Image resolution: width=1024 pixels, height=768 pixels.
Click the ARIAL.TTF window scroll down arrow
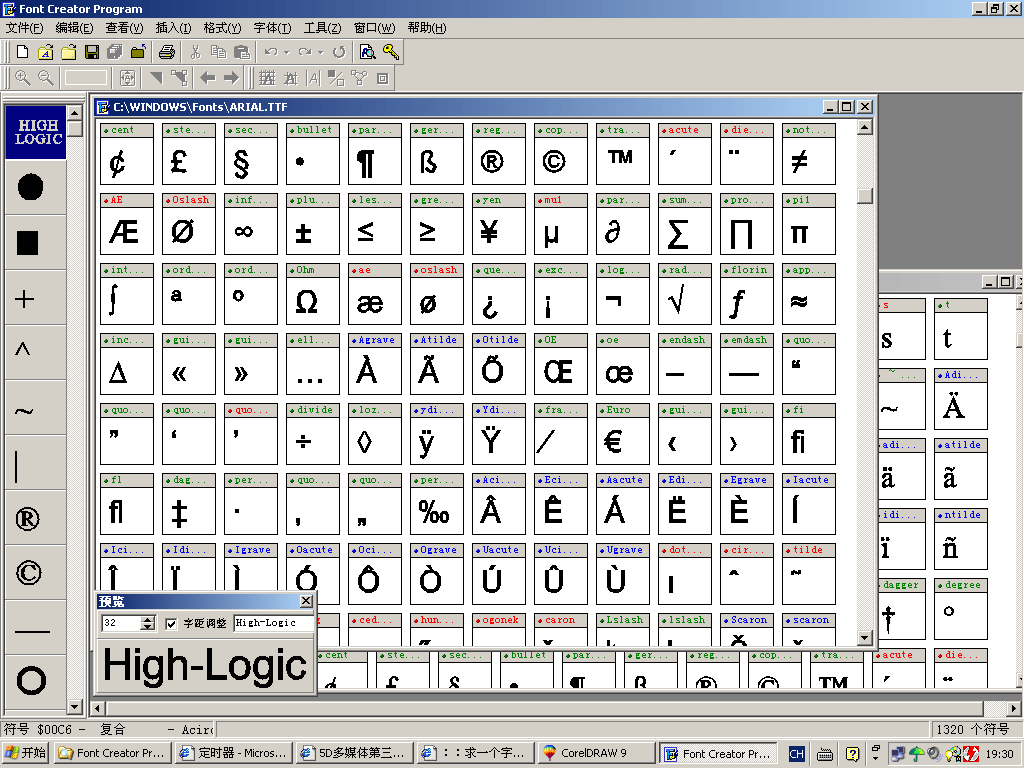865,638
